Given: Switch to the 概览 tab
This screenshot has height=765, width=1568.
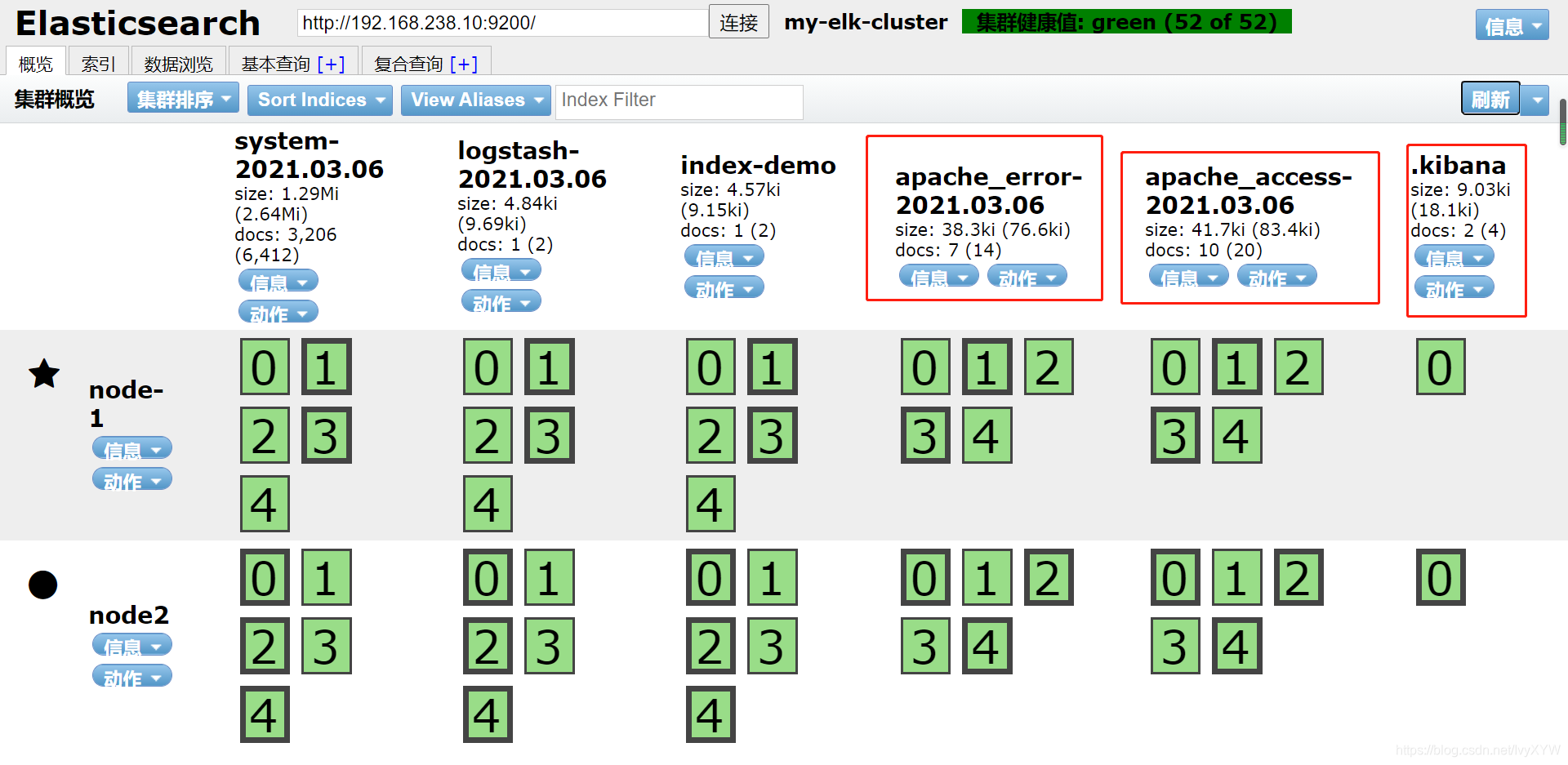Looking at the screenshot, I should [x=35, y=63].
